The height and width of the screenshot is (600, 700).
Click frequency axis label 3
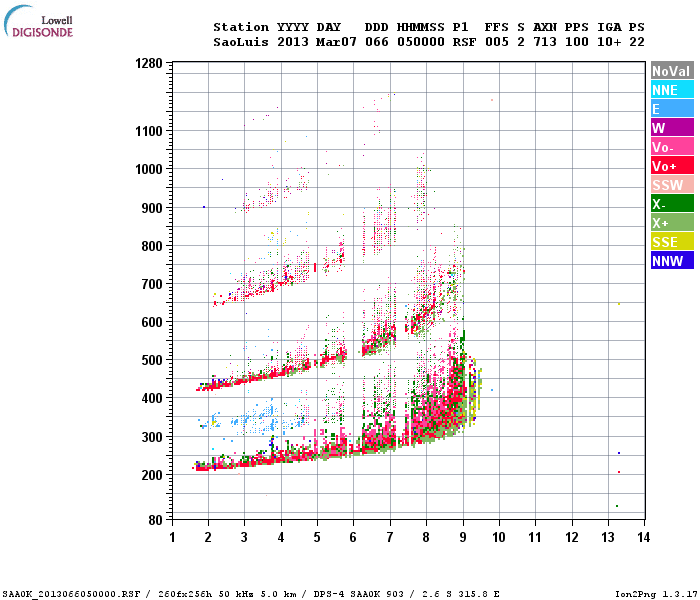point(244,537)
